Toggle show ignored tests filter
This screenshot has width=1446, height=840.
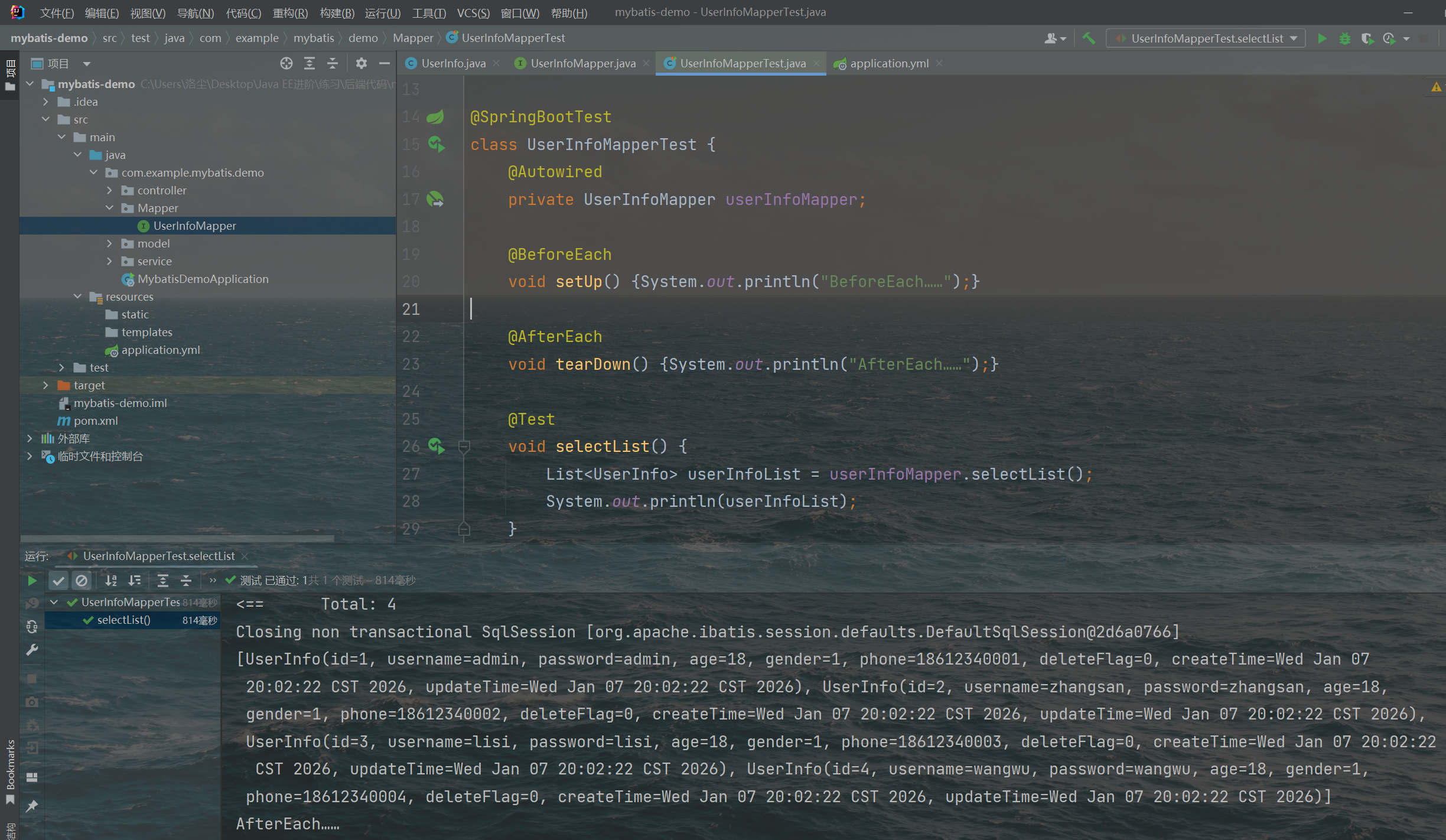point(82,581)
